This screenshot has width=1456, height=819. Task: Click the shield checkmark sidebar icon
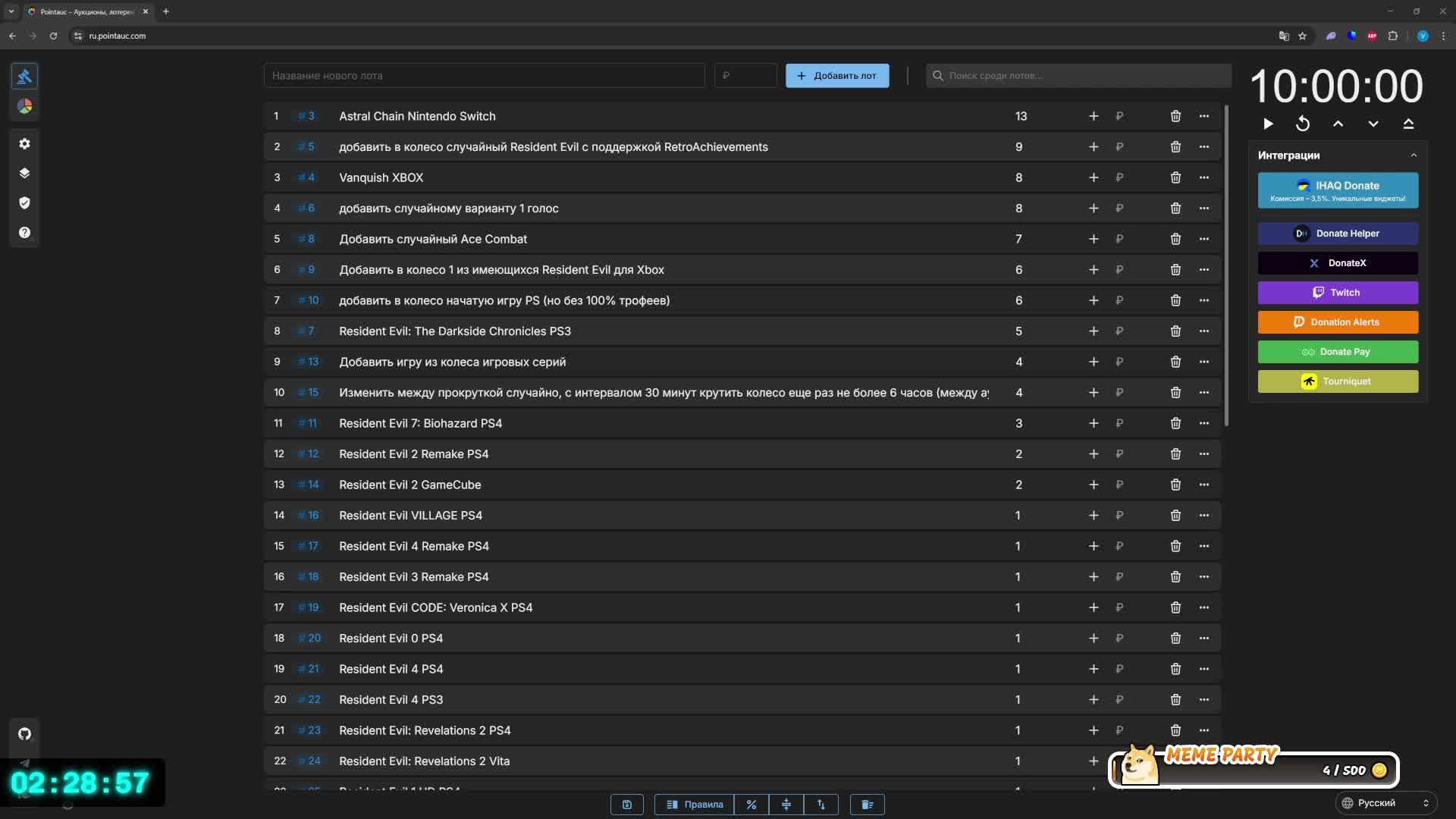point(24,203)
